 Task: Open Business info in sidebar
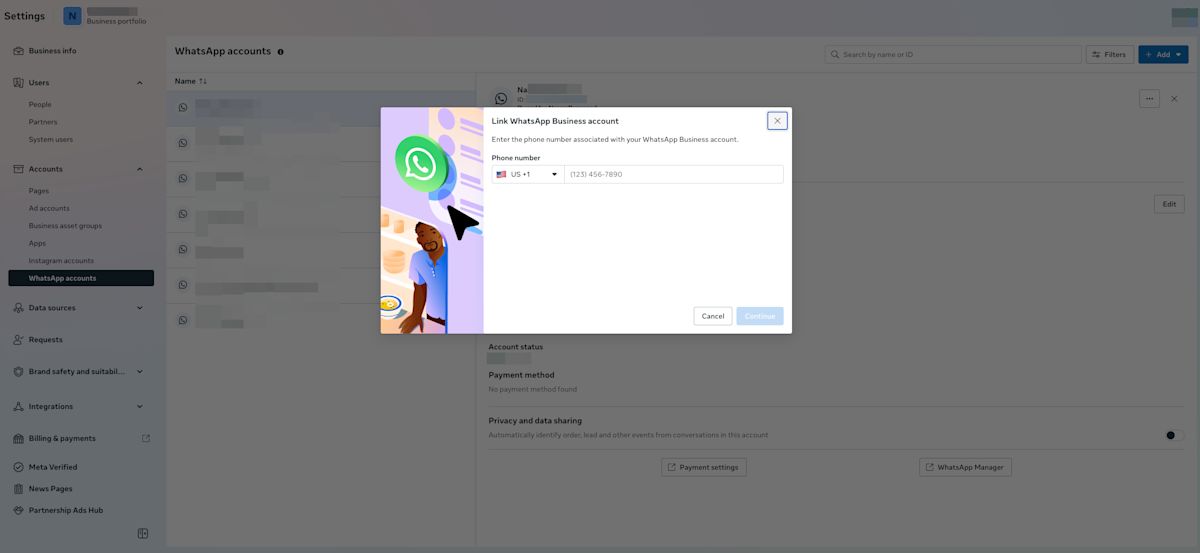tap(52, 51)
